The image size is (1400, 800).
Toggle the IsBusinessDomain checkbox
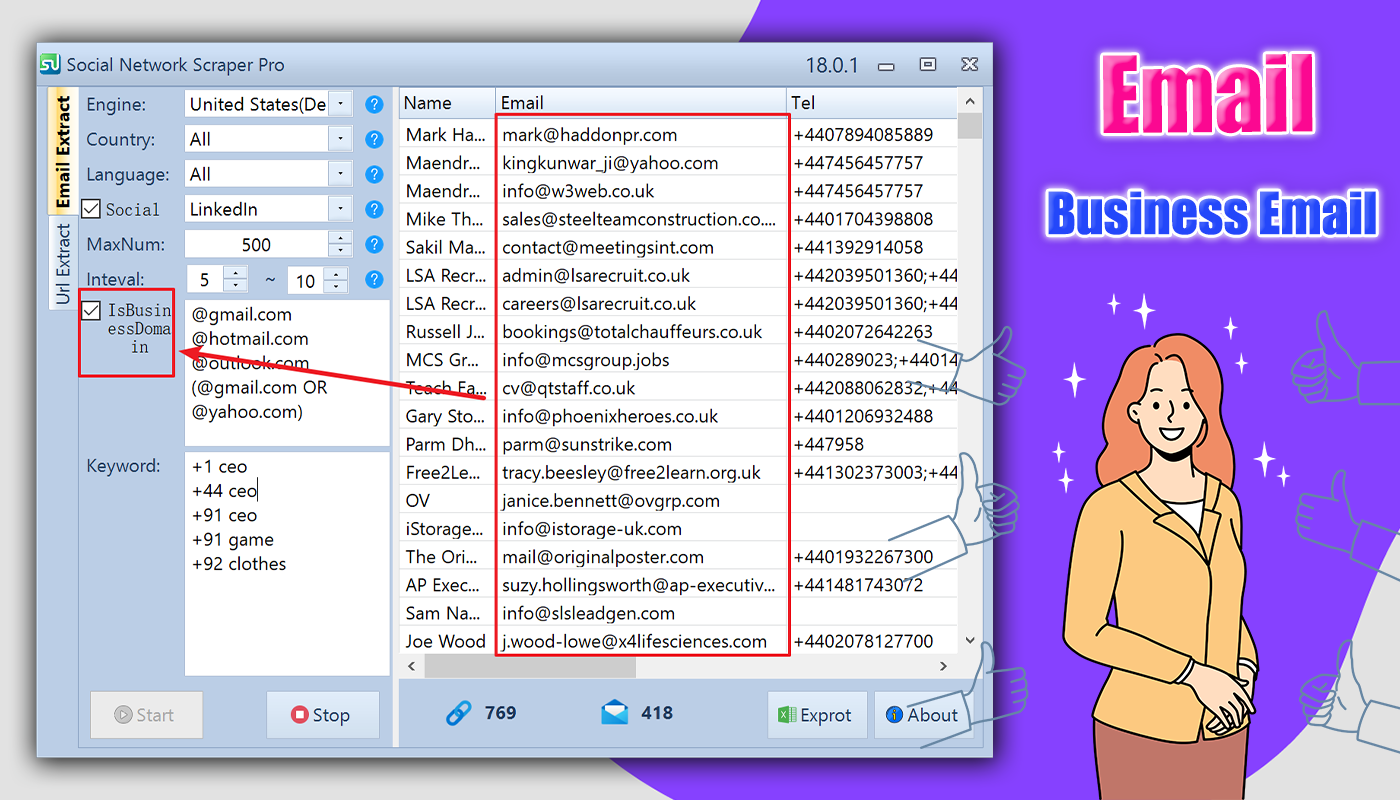coord(91,311)
